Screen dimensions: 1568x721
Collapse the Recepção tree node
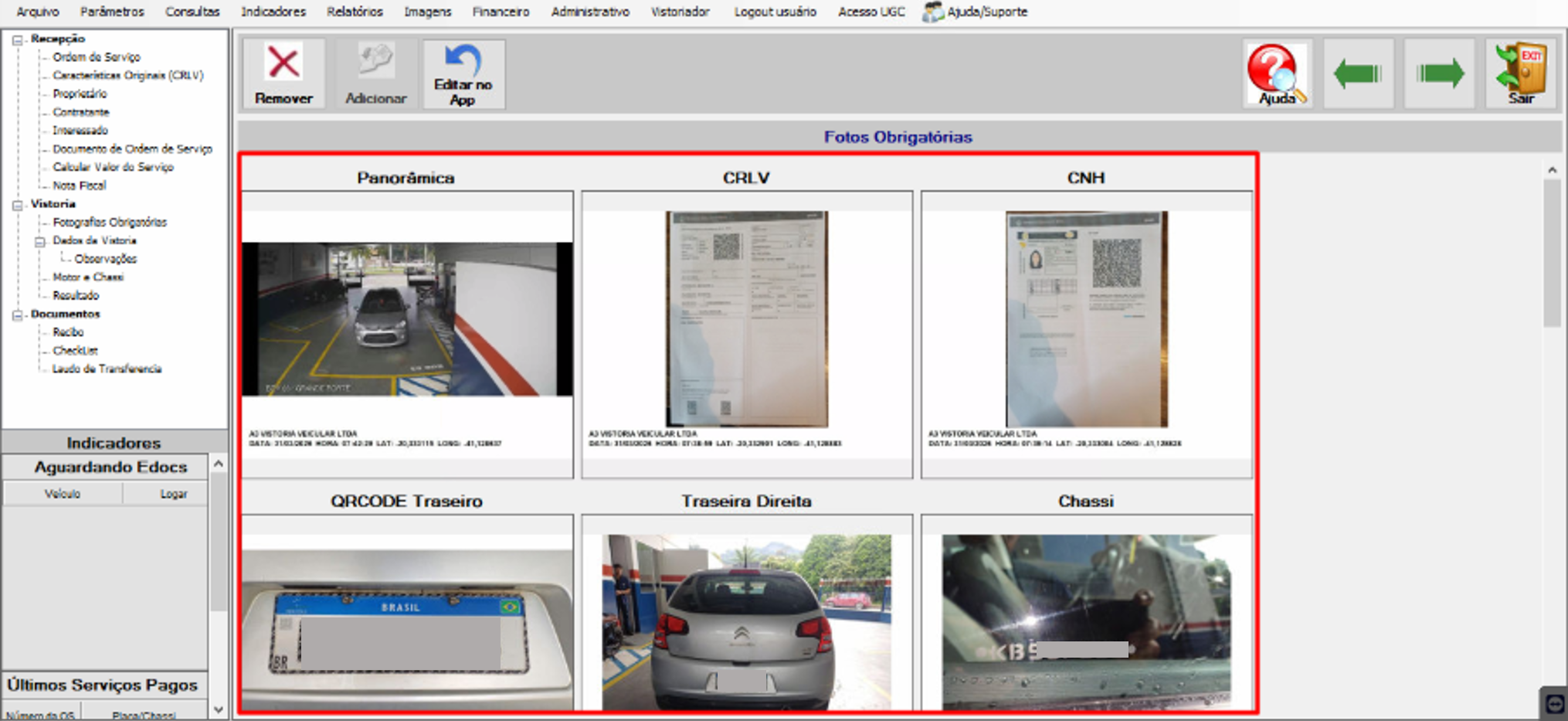pos(17,39)
